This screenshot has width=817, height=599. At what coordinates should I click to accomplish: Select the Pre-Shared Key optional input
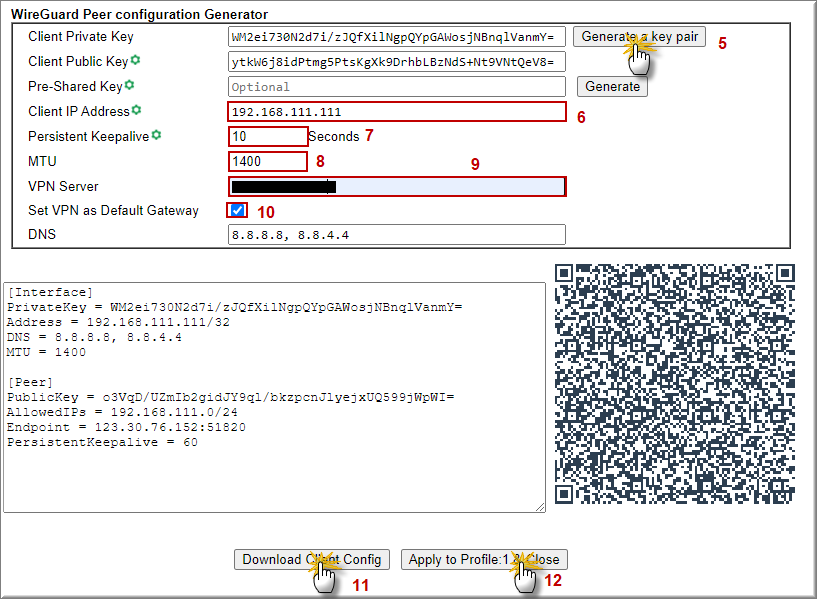396,87
